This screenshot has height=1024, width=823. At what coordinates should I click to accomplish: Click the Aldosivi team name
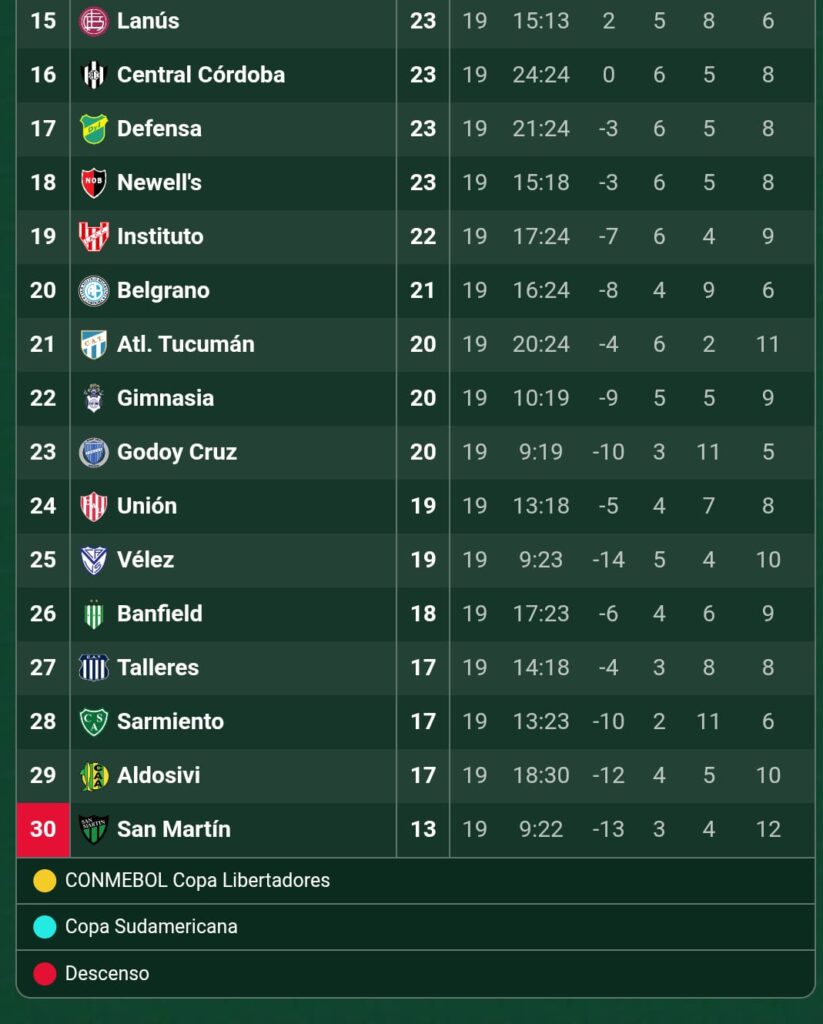pos(159,775)
